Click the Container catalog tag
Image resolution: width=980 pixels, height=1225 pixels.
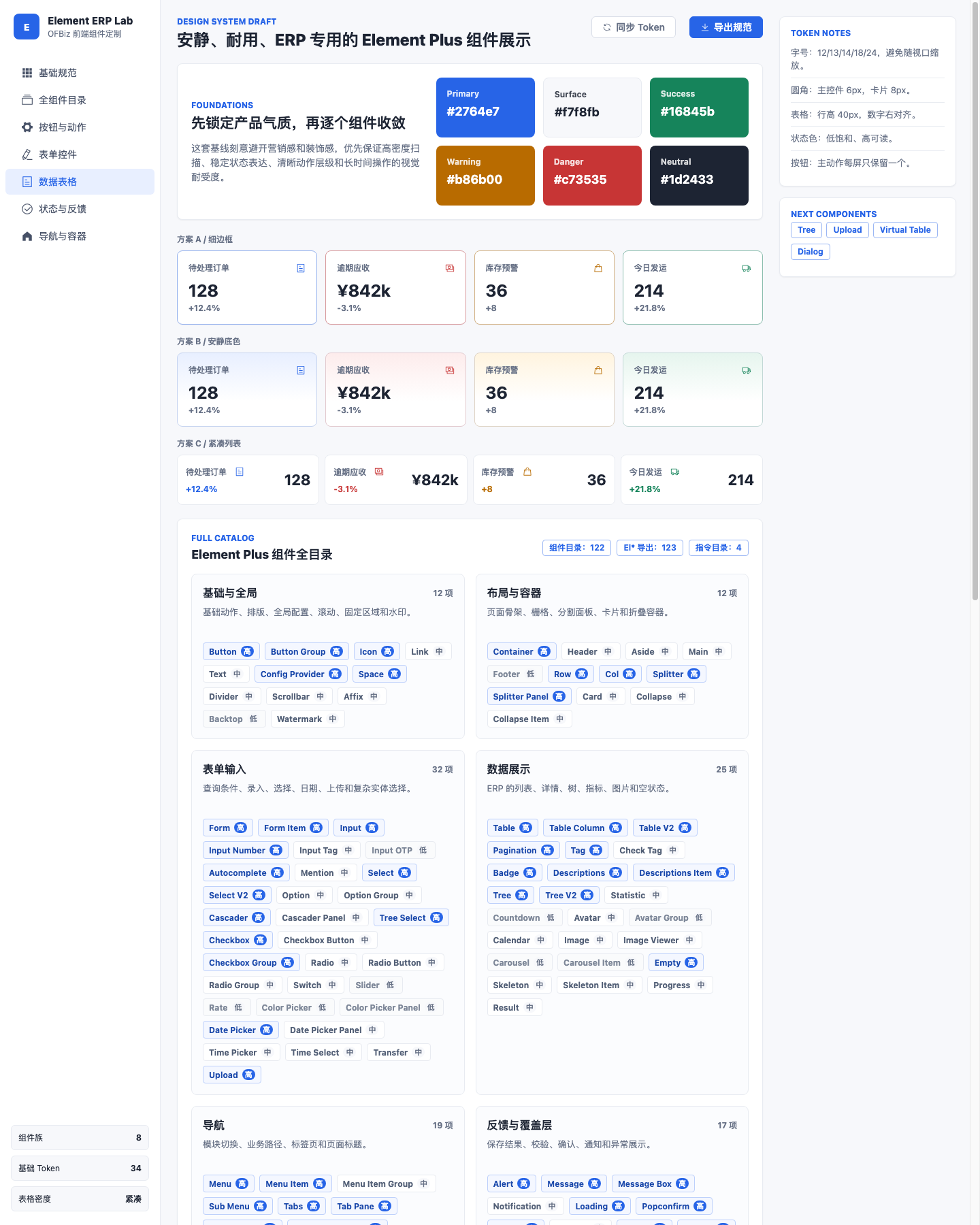[521, 651]
